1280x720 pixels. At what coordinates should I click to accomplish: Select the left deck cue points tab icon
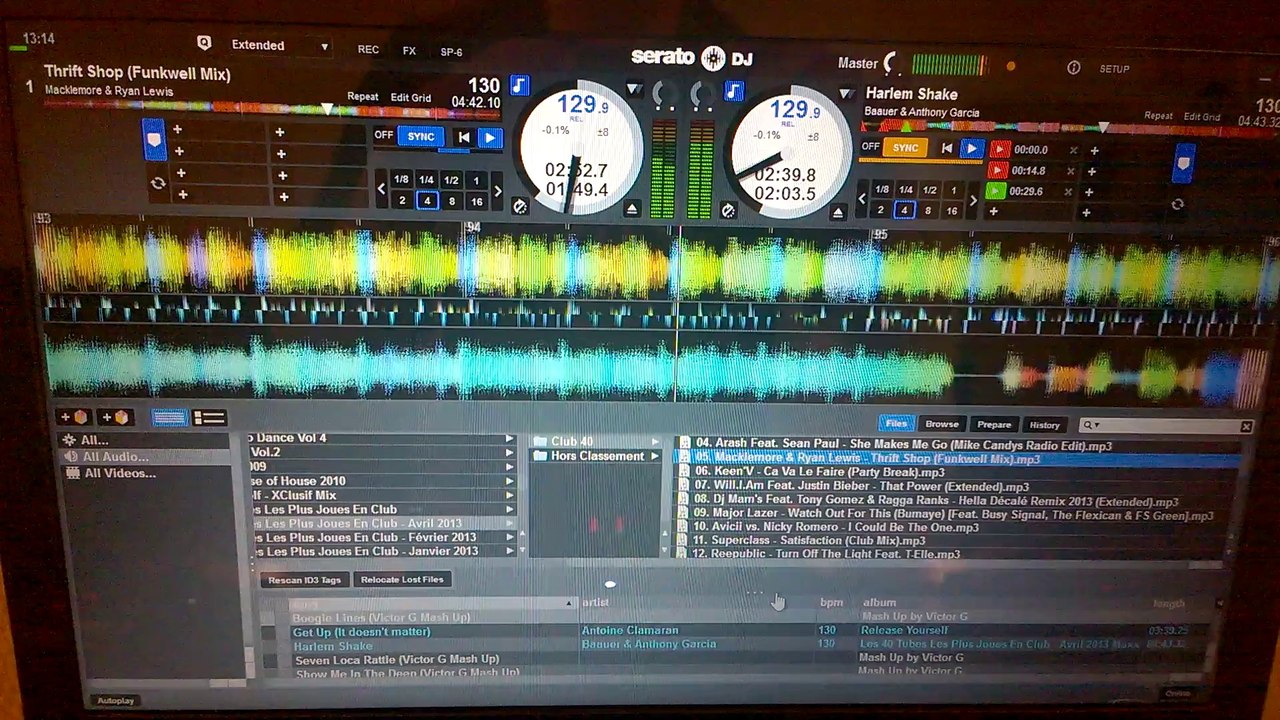(x=154, y=139)
